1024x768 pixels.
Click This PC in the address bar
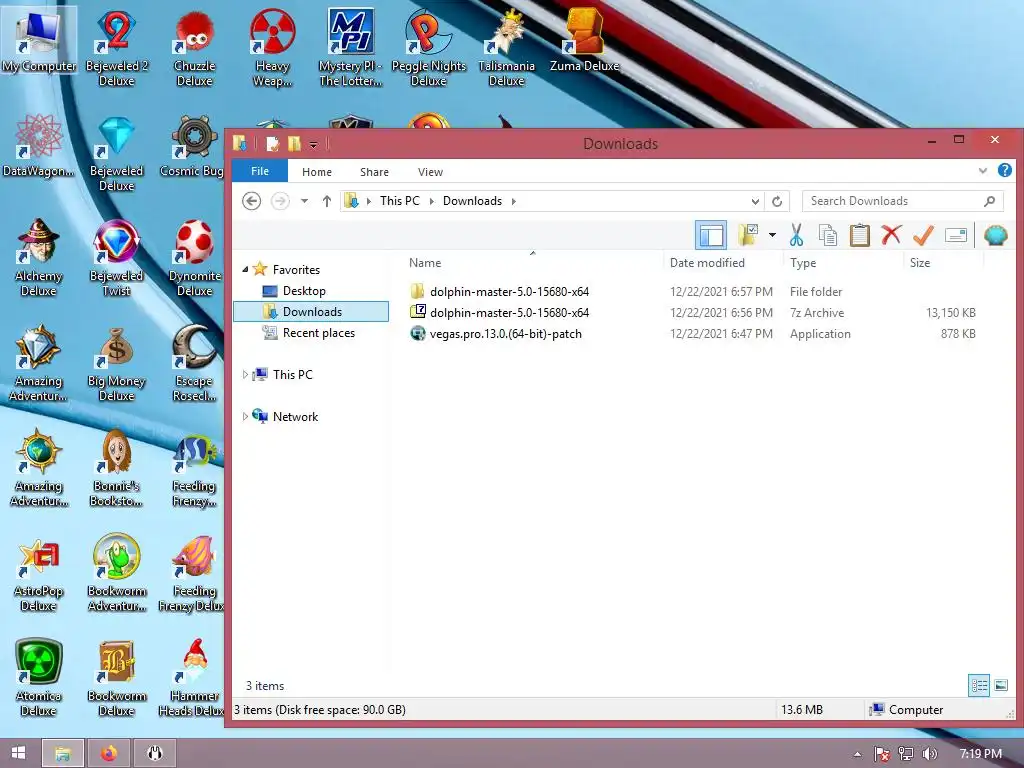(400, 201)
